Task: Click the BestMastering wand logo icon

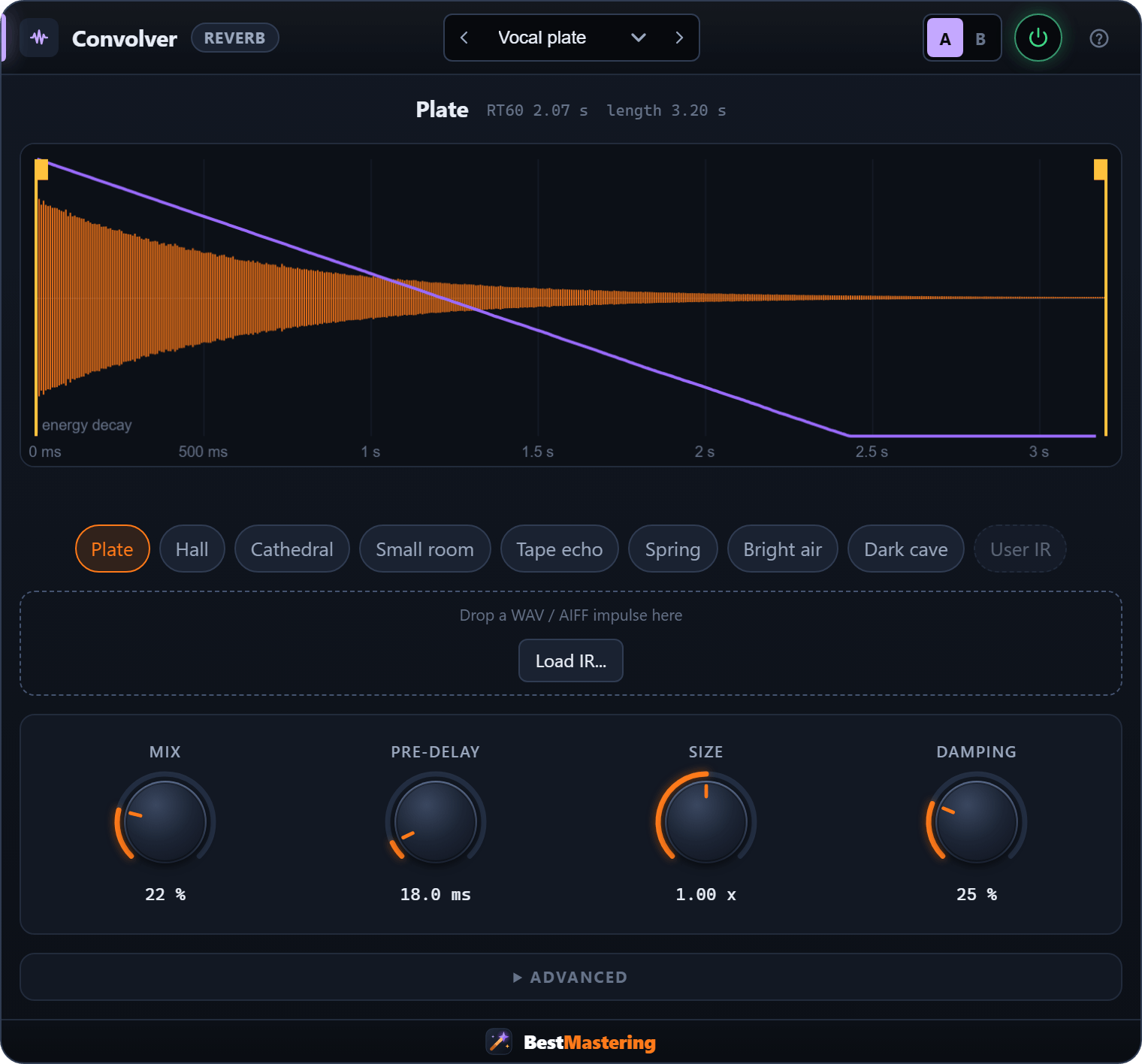Action: coord(499,1041)
